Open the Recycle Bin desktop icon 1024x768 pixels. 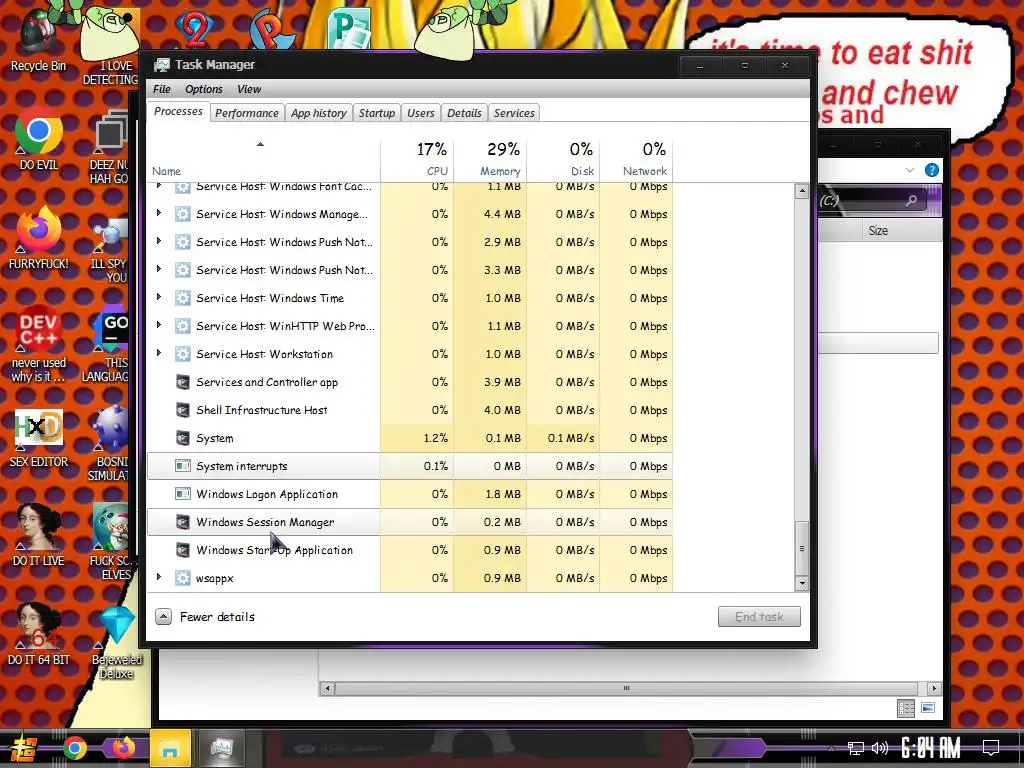(x=38, y=39)
